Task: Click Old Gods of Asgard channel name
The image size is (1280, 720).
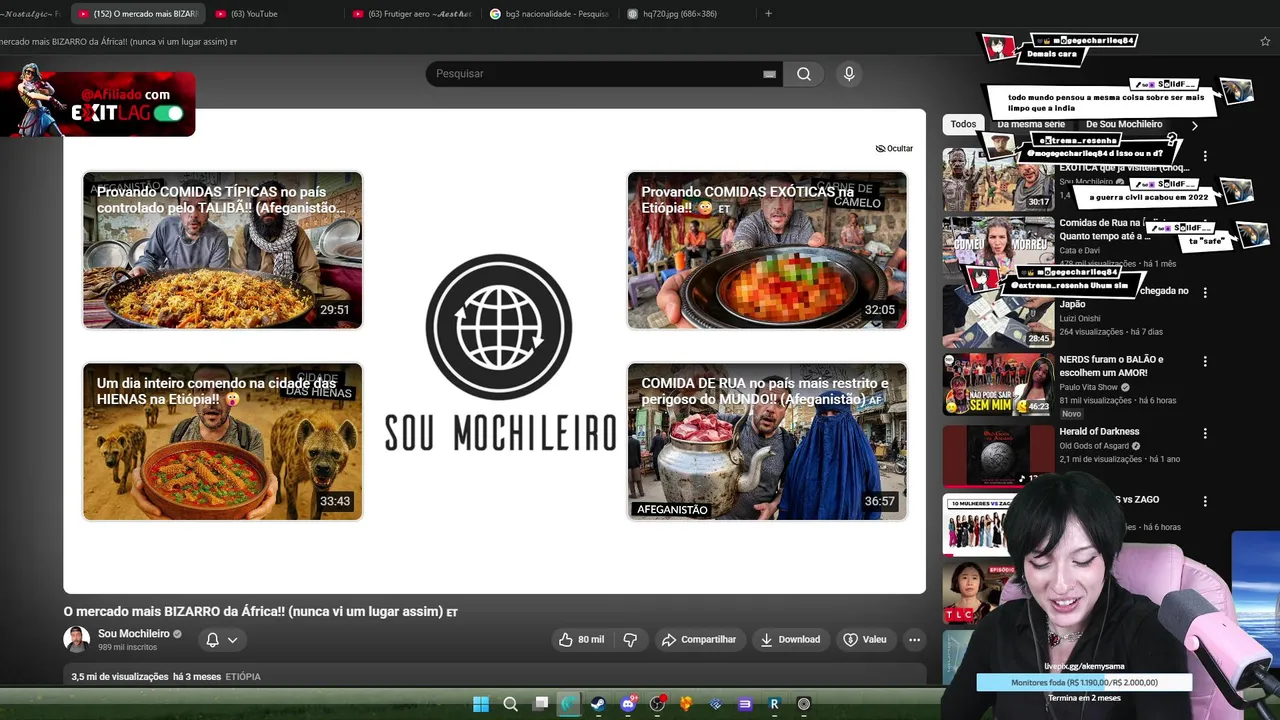Action: 1094,446
